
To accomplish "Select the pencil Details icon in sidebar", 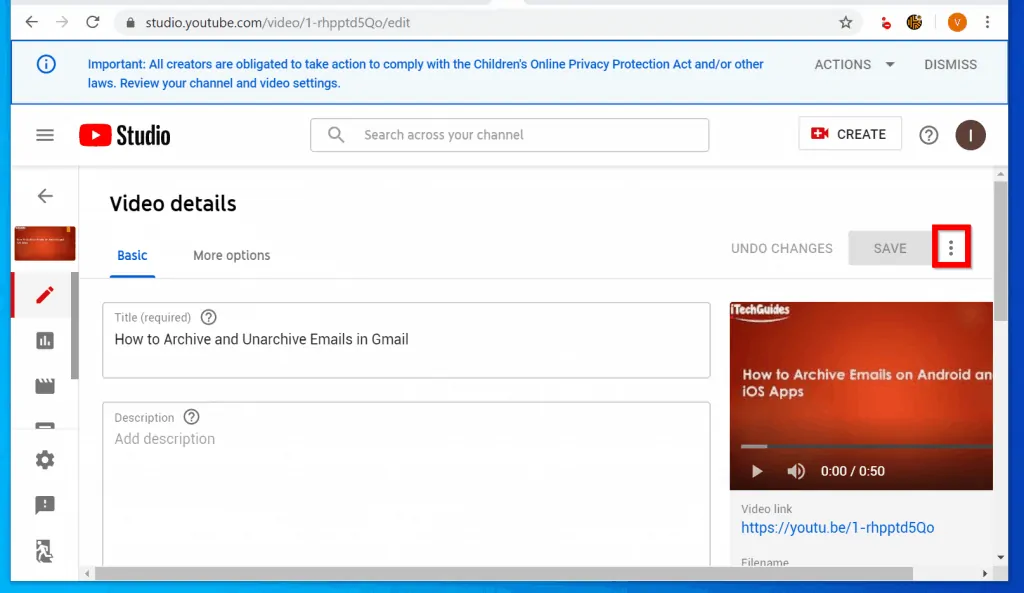I will point(45,295).
